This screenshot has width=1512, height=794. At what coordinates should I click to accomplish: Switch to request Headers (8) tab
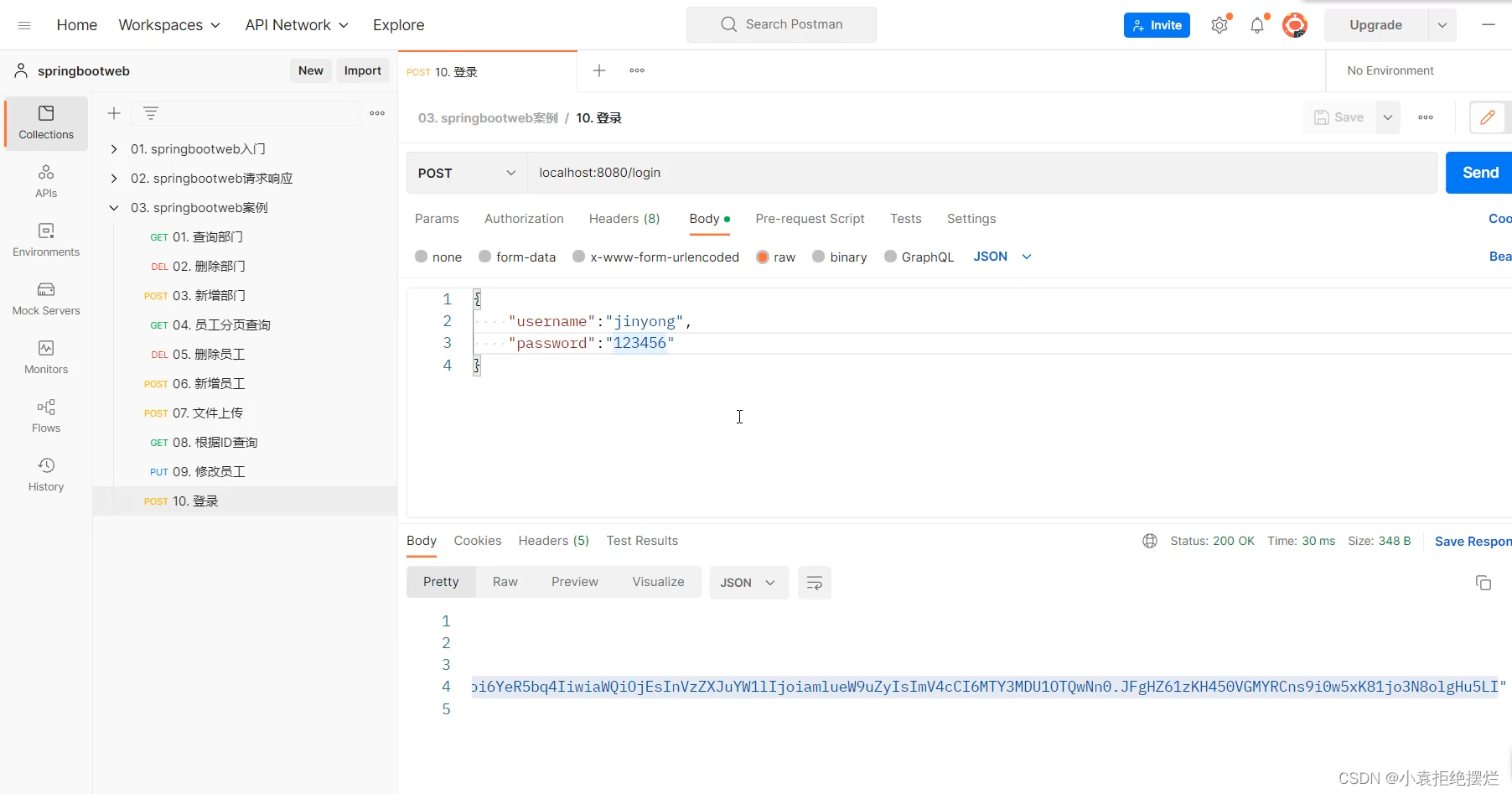[x=624, y=219]
